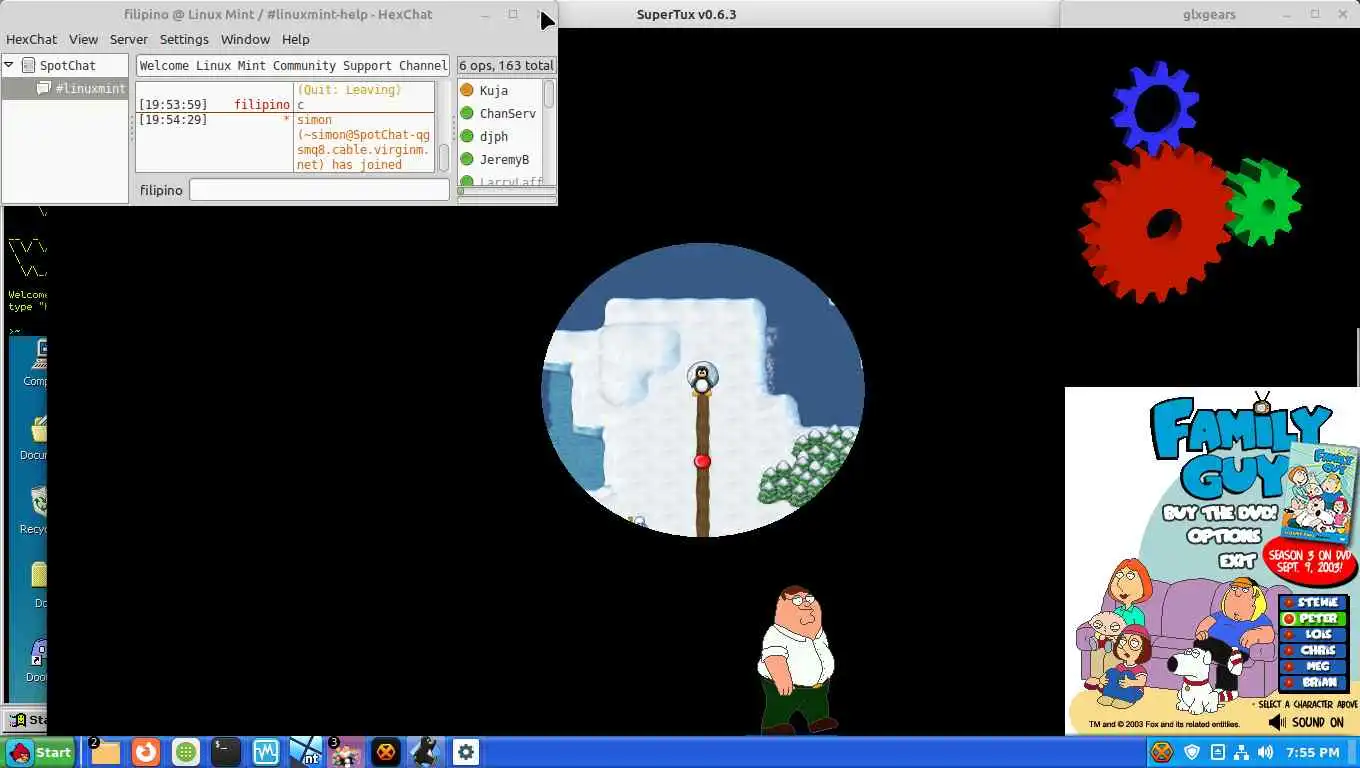Open the shield security tray icon
The image size is (1360, 768).
coord(1192,752)
